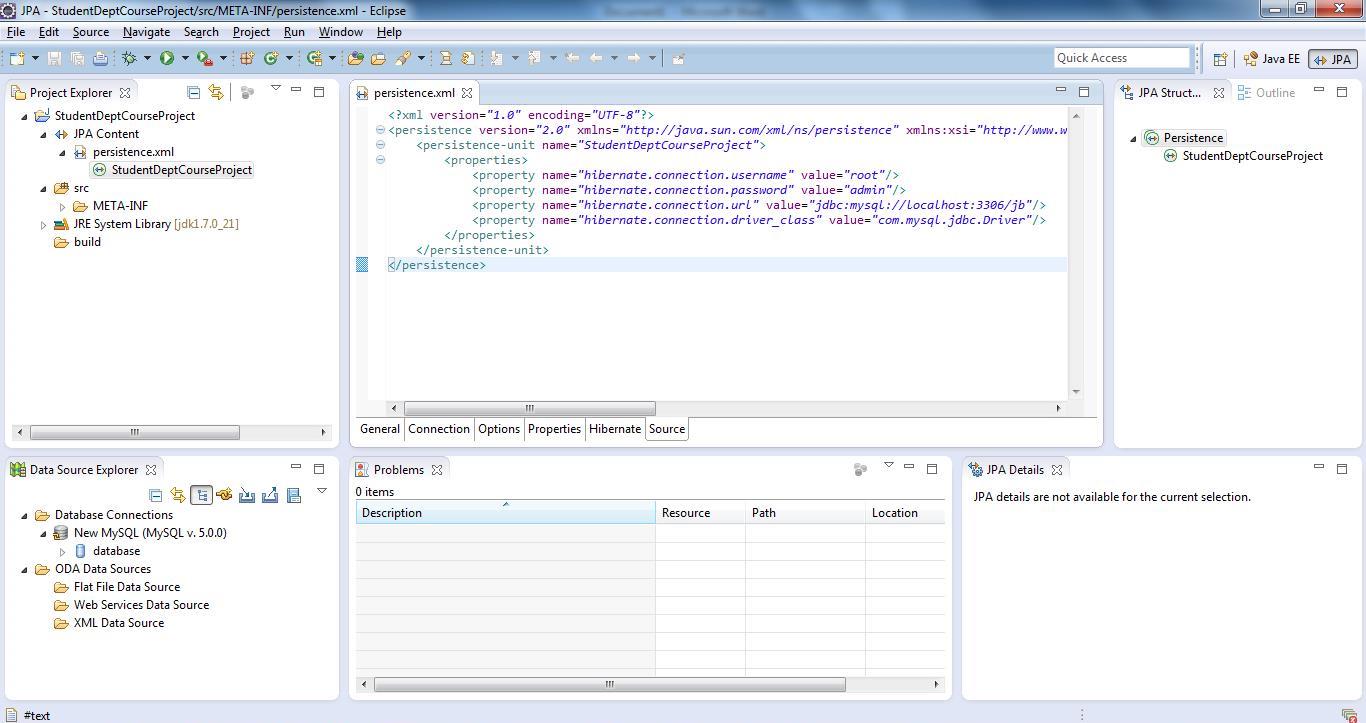Open the File menu
The height and width of the screenshot is (723, 1366).
tap(16, 32)
